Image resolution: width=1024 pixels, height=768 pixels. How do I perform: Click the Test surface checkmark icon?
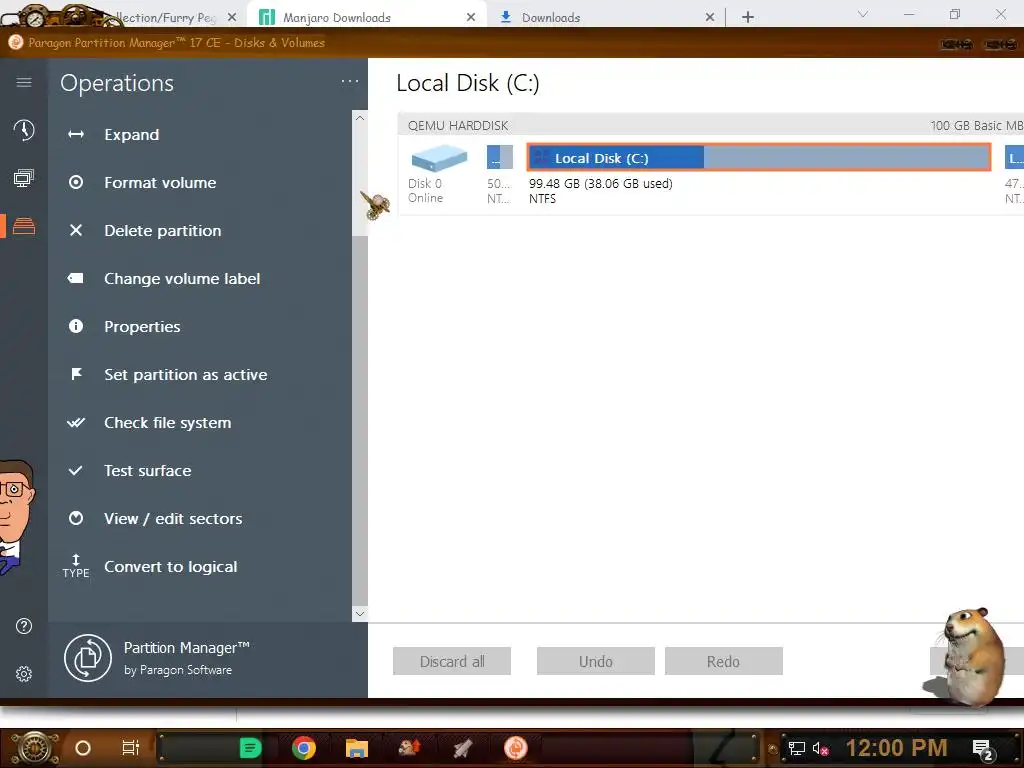point(76,470)
